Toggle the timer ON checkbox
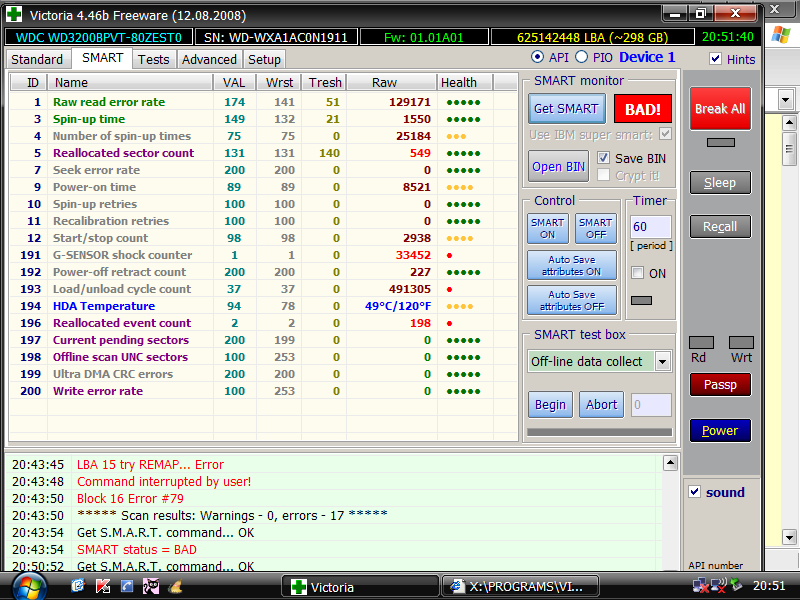The height and width of the screenshot is (600, 800). (638, 273)
